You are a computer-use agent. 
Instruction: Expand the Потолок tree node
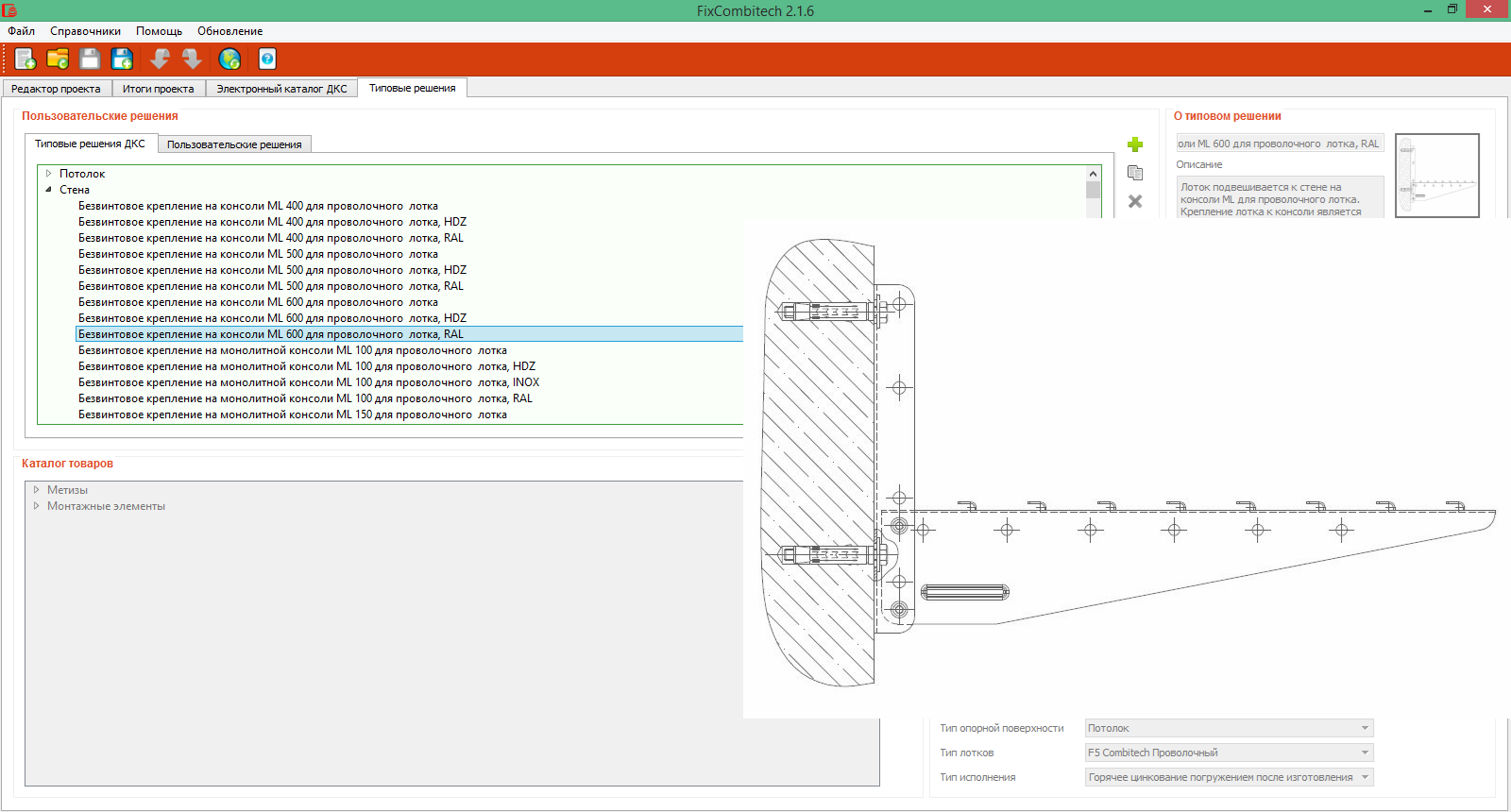pos(48,174)
